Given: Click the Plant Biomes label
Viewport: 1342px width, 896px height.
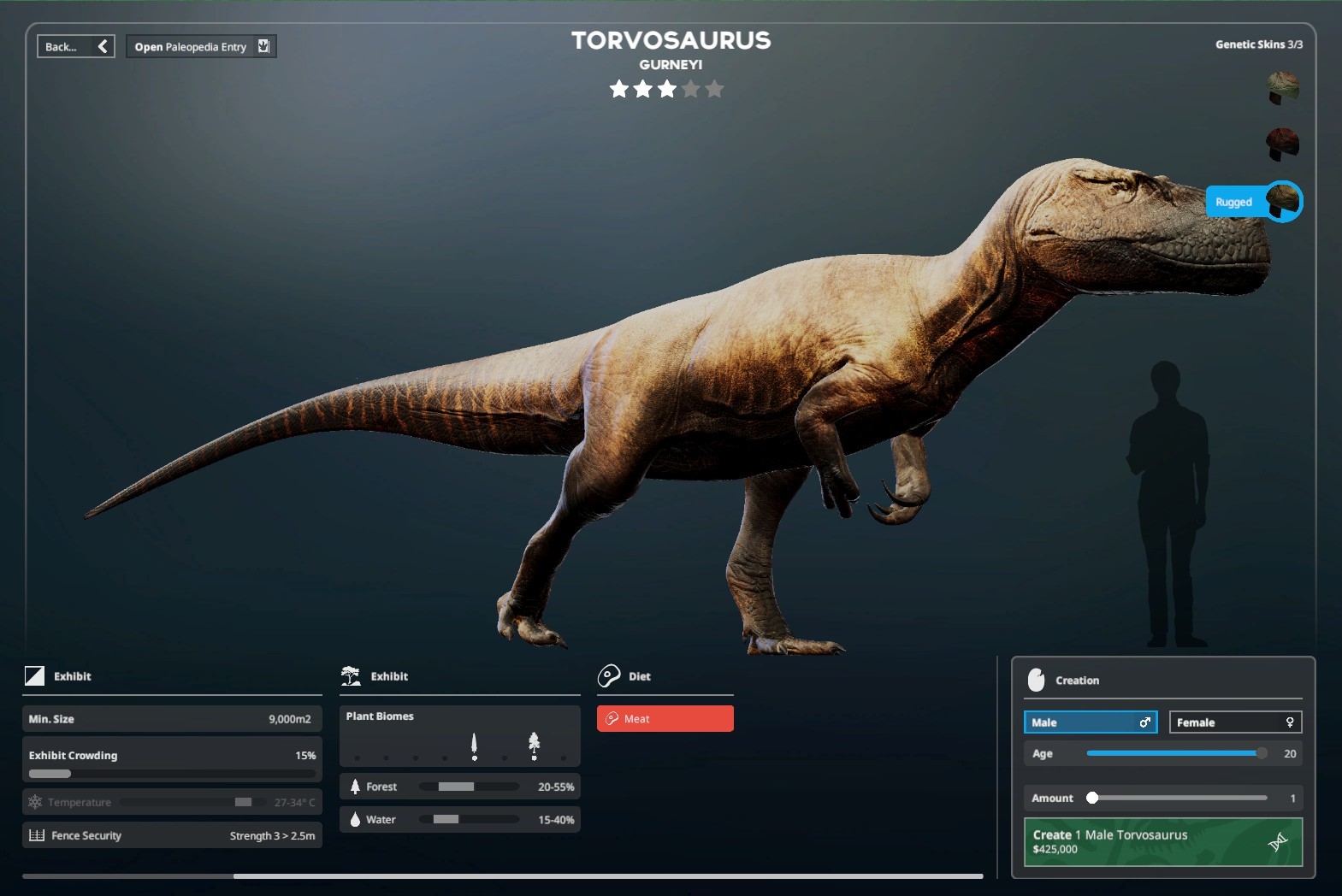Looking at the screenshot, I should pos(380,716).
